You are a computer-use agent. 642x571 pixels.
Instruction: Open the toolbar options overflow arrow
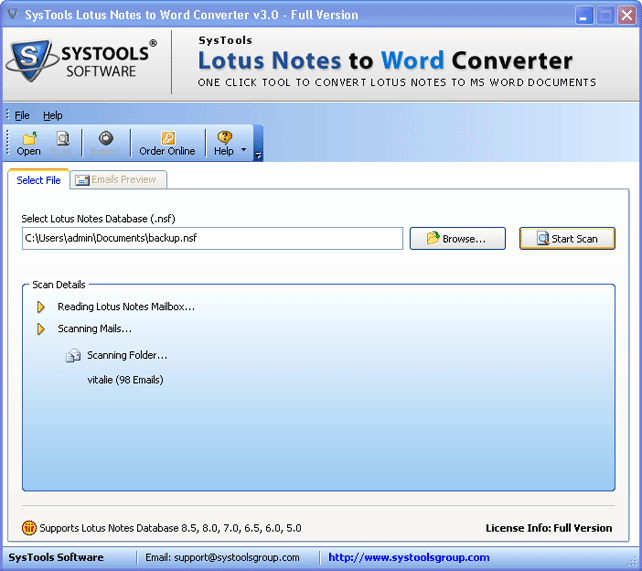coord(258,155)
